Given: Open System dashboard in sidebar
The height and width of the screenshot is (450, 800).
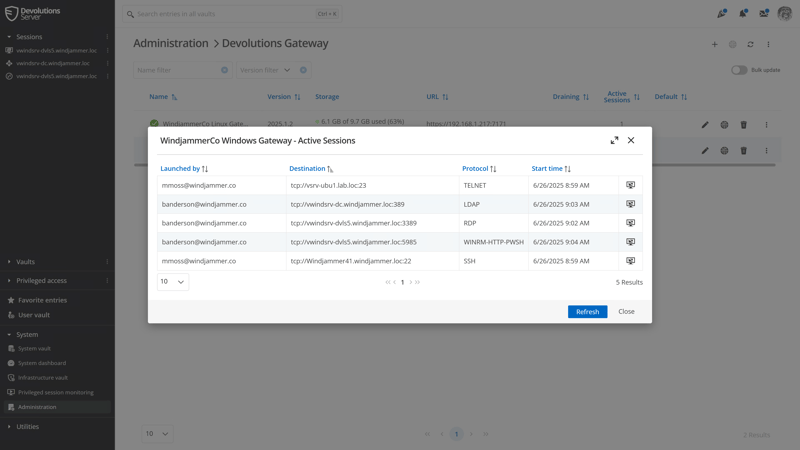Looking at the screenshot, I should click(42, 363).
